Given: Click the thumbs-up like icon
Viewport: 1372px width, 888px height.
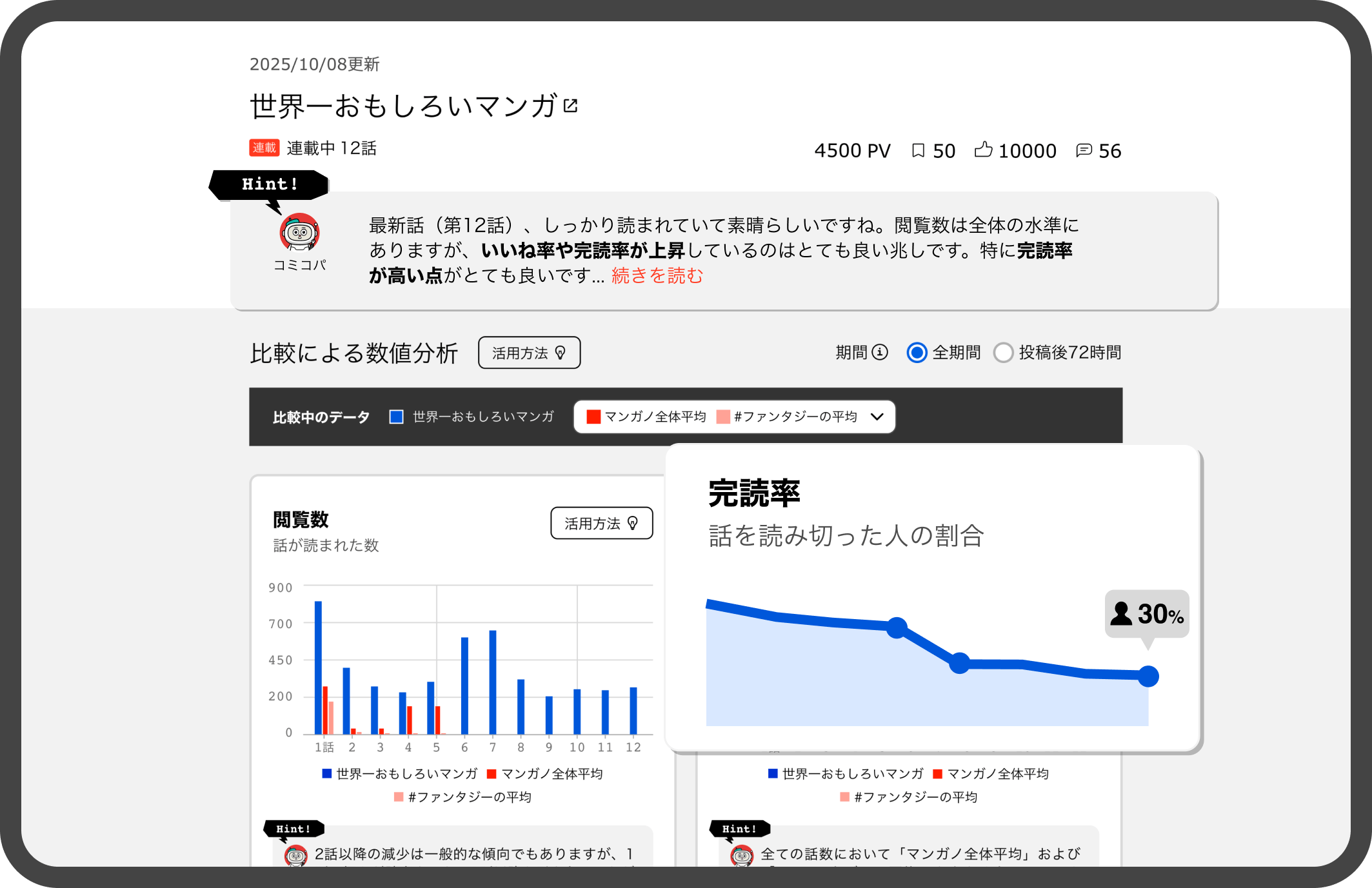Looking at the screenshot, I should pos(983,150).
